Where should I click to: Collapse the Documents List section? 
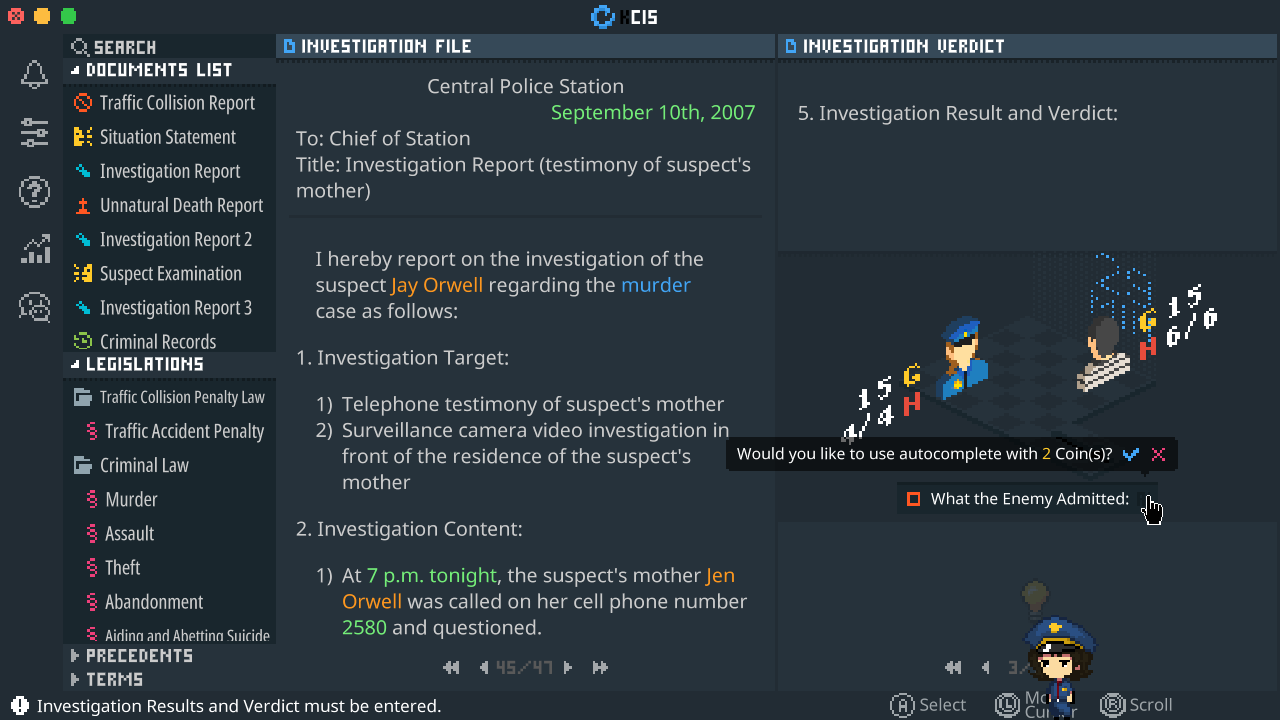tap(75, 70)
